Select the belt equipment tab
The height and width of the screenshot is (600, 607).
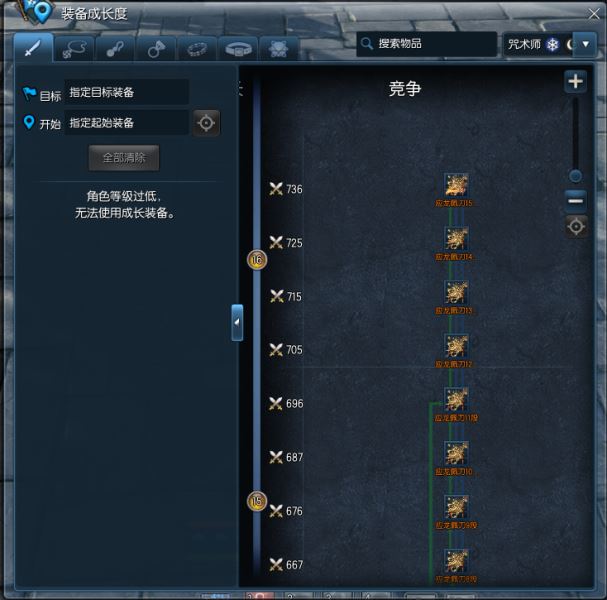click(x=238, y=49)
